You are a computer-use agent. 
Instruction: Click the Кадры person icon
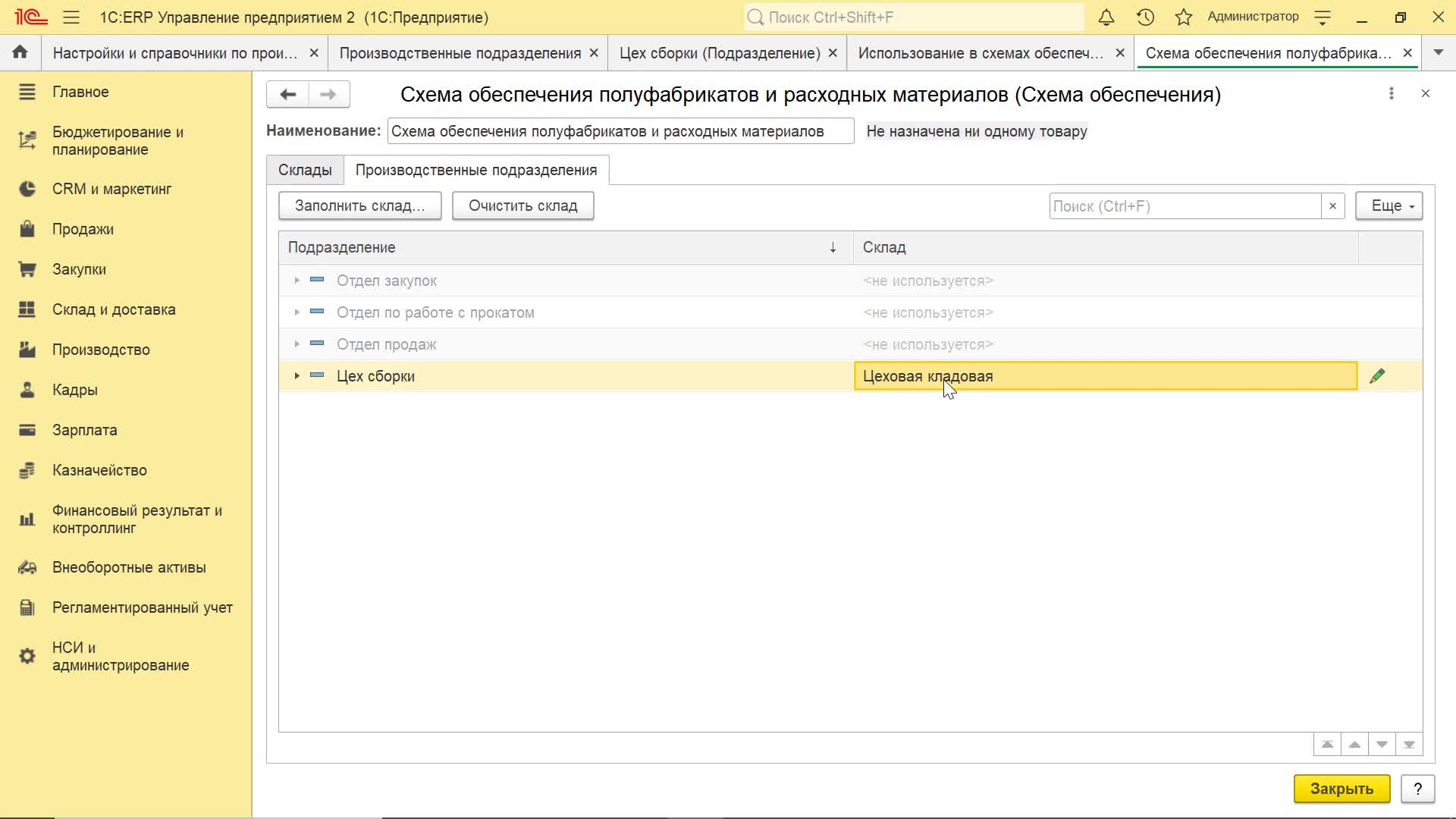point(27,390)
